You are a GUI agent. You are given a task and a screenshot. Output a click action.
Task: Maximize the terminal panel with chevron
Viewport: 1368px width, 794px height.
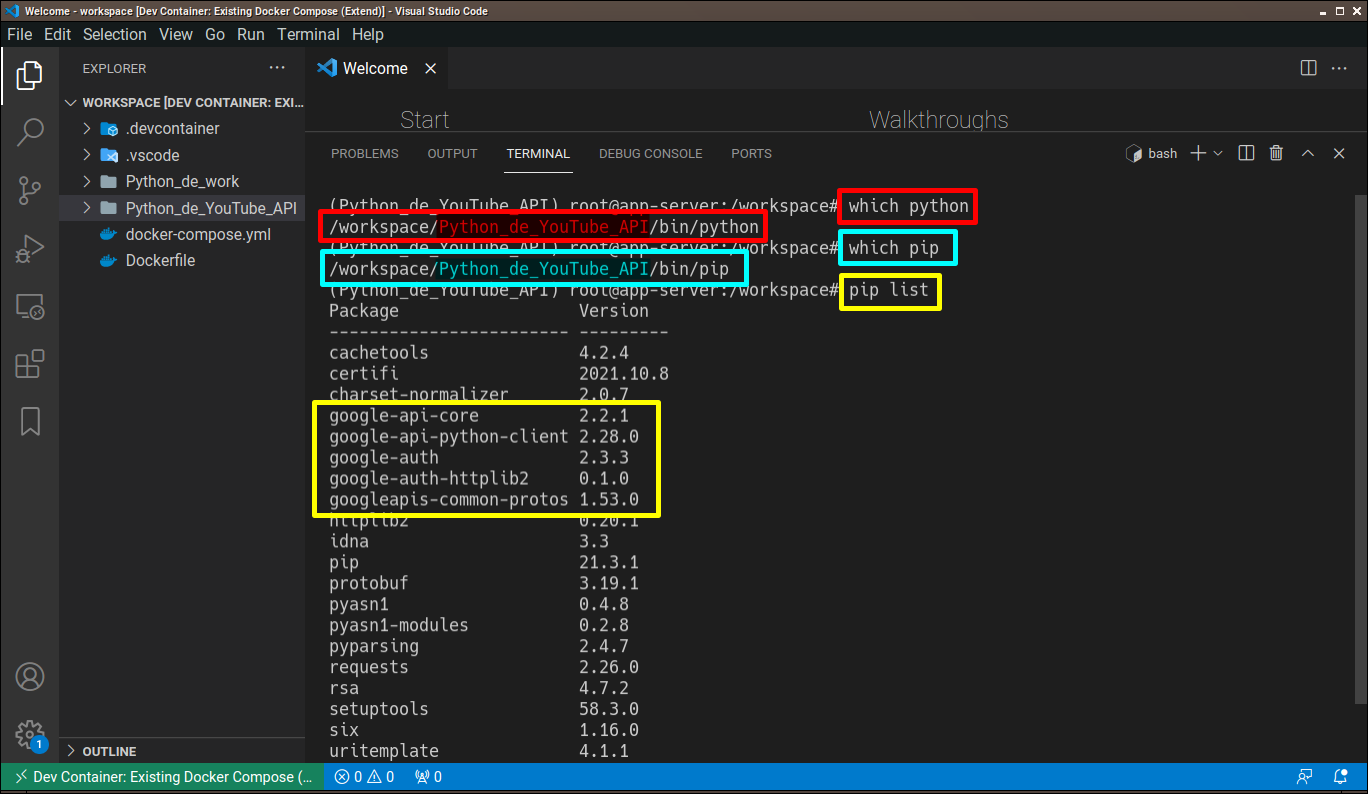(1308, 153)
